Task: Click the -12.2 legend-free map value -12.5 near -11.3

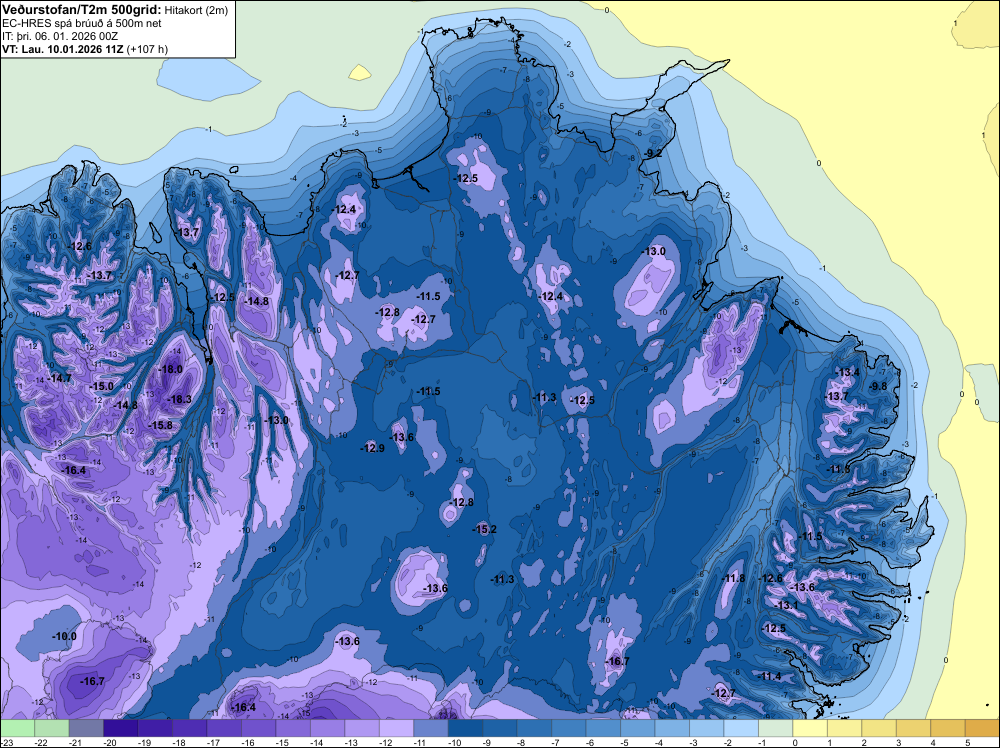Action: click(582, 400)
